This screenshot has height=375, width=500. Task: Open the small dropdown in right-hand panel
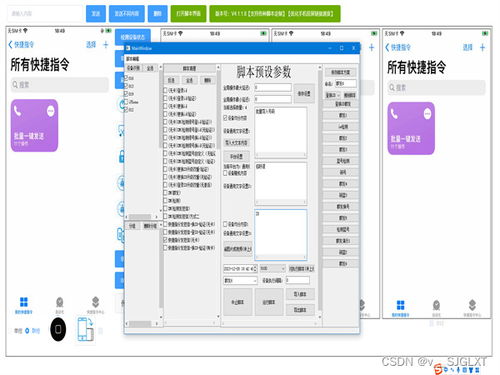coord(333,95)
